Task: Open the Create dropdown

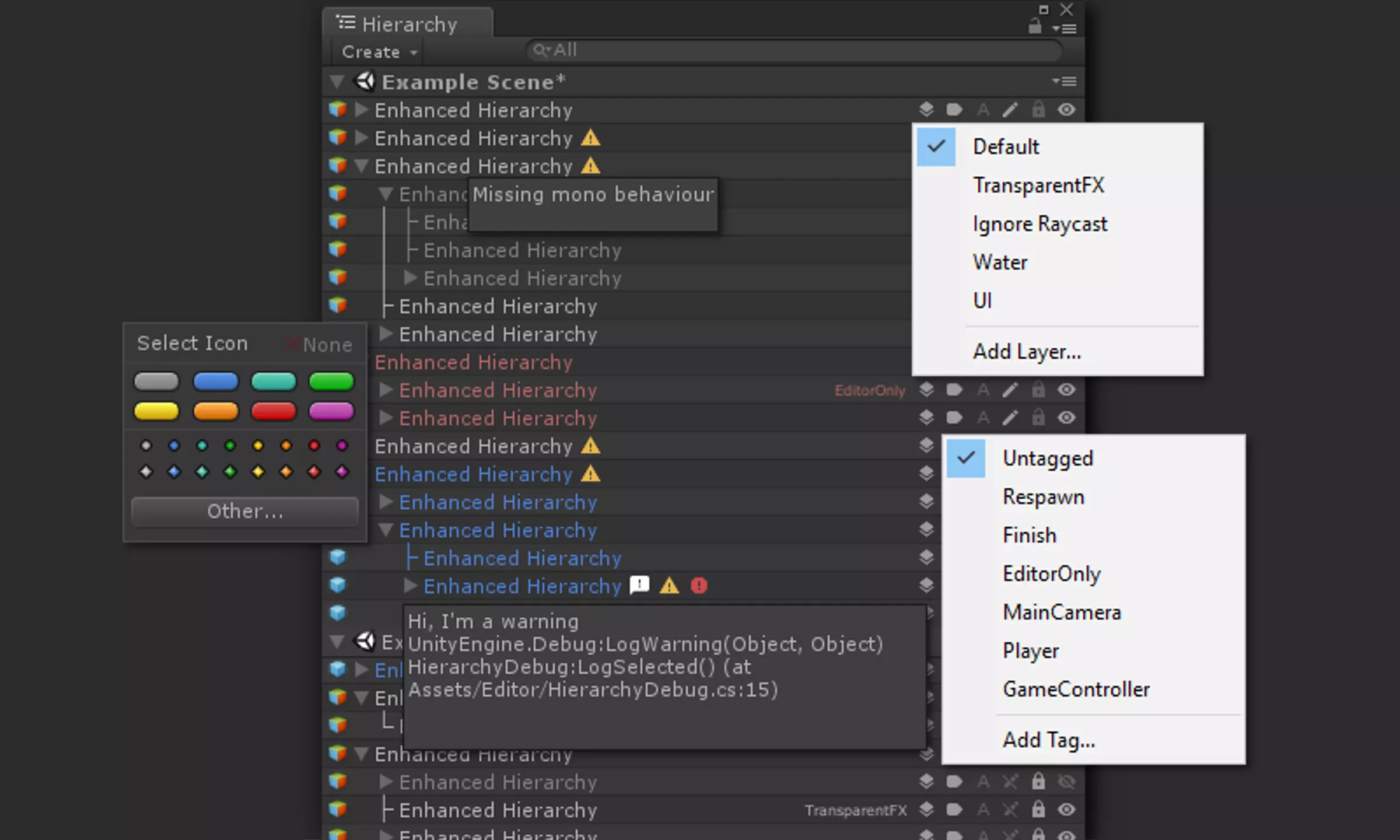Action: [x=379, y=52]
